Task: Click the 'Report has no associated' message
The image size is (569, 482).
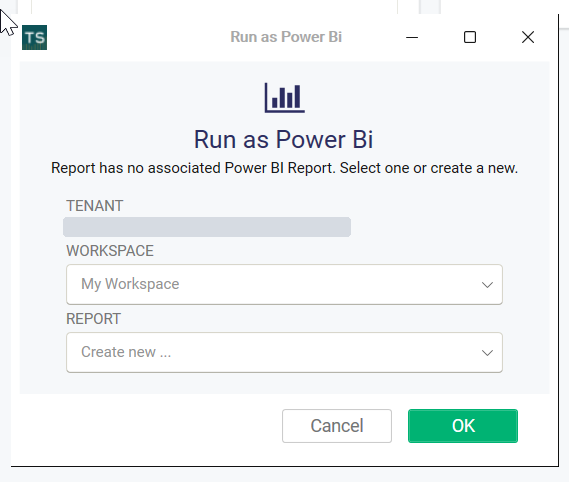Action: (x=284, y=168)
